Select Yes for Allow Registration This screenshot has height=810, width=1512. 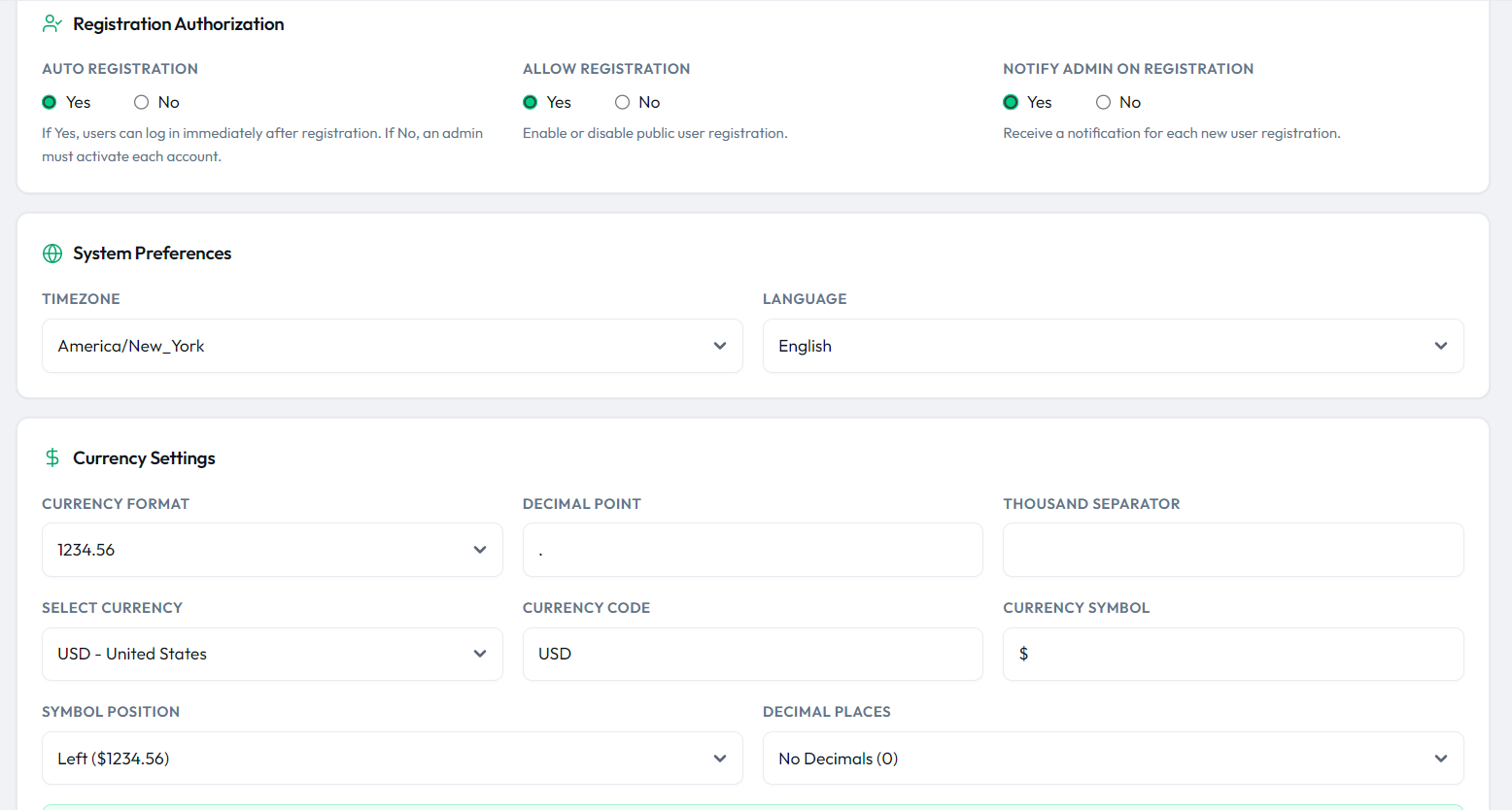[x=531, y=102]
